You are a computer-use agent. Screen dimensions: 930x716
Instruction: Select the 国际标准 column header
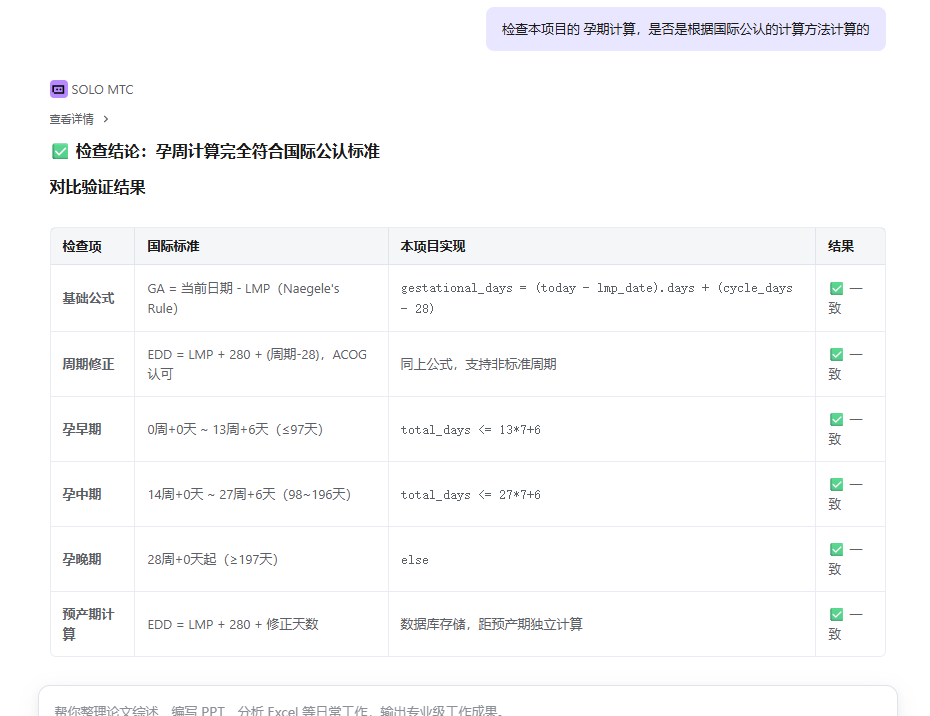click(x=173, y=246)
